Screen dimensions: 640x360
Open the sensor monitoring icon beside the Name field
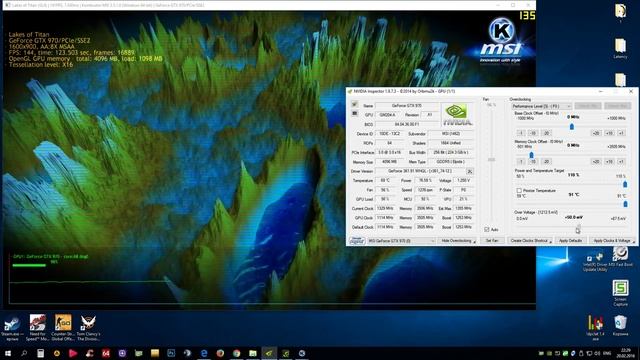pos(354,104)
